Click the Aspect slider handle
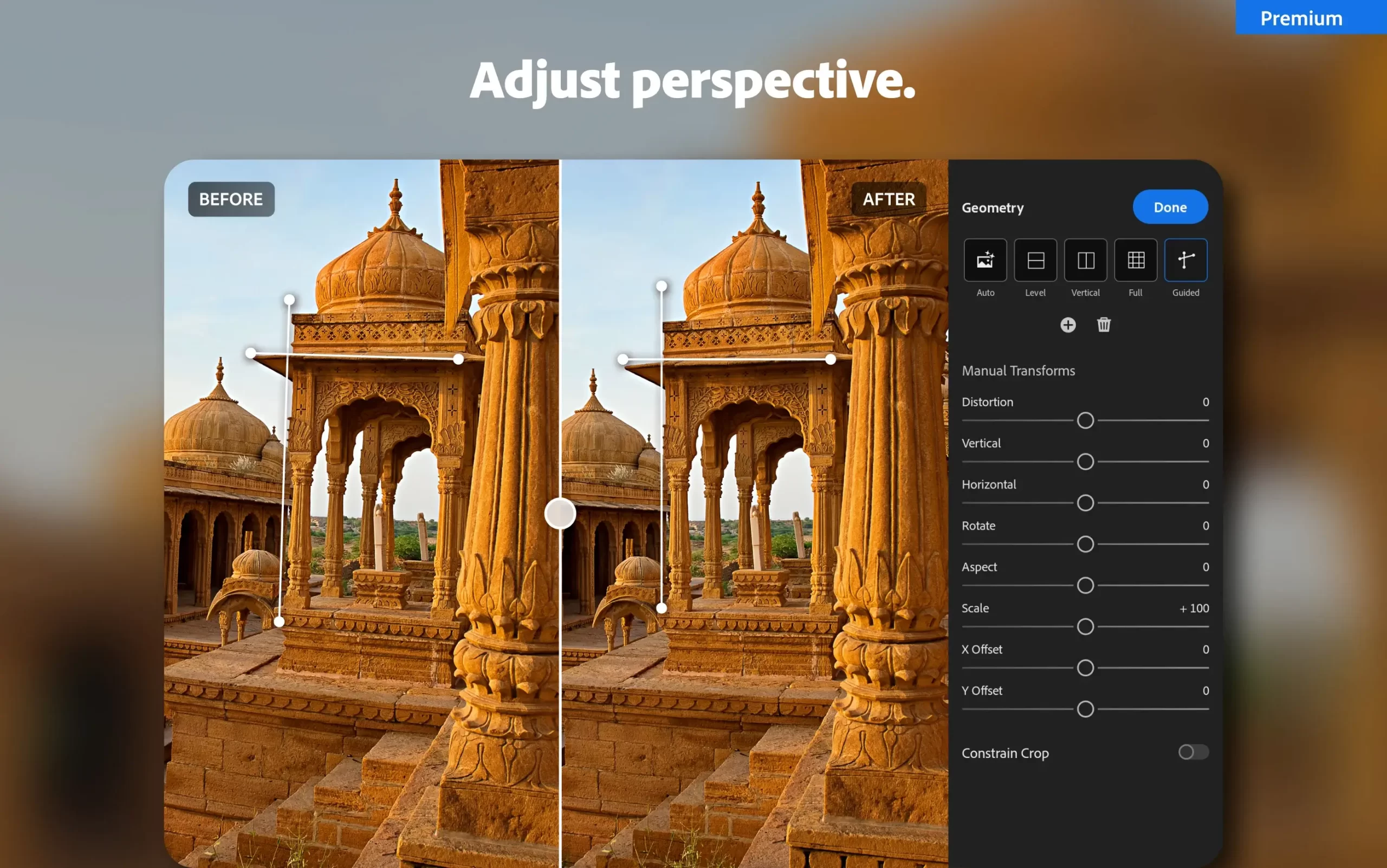 1085,585
